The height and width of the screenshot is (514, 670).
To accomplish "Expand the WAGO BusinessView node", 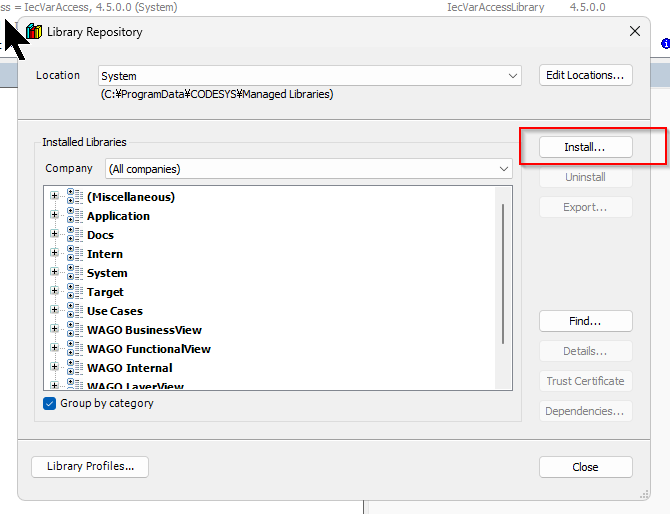I will tap(54, 329).
